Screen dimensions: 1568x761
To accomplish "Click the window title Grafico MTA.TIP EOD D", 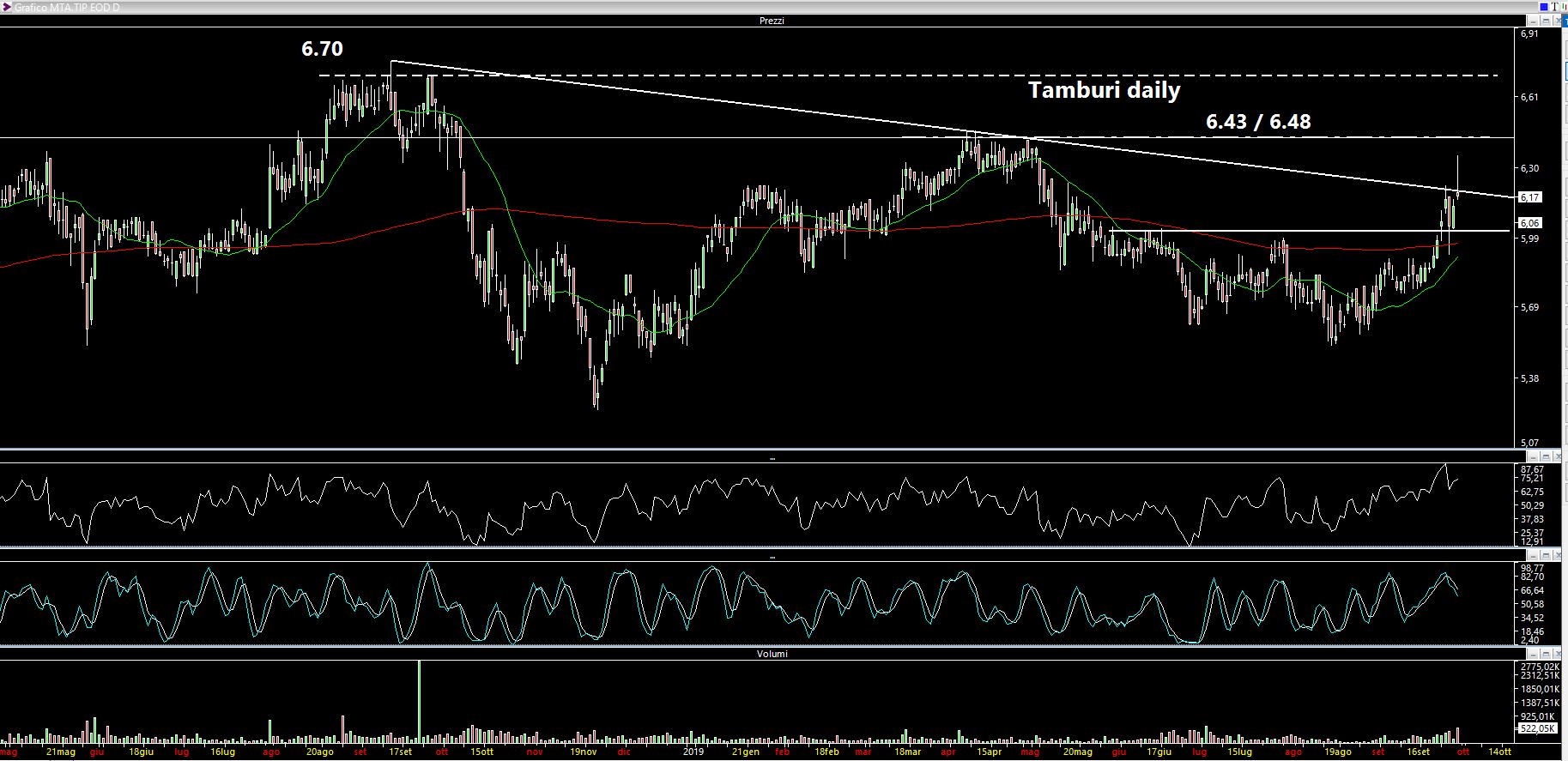I will (67, 7).
